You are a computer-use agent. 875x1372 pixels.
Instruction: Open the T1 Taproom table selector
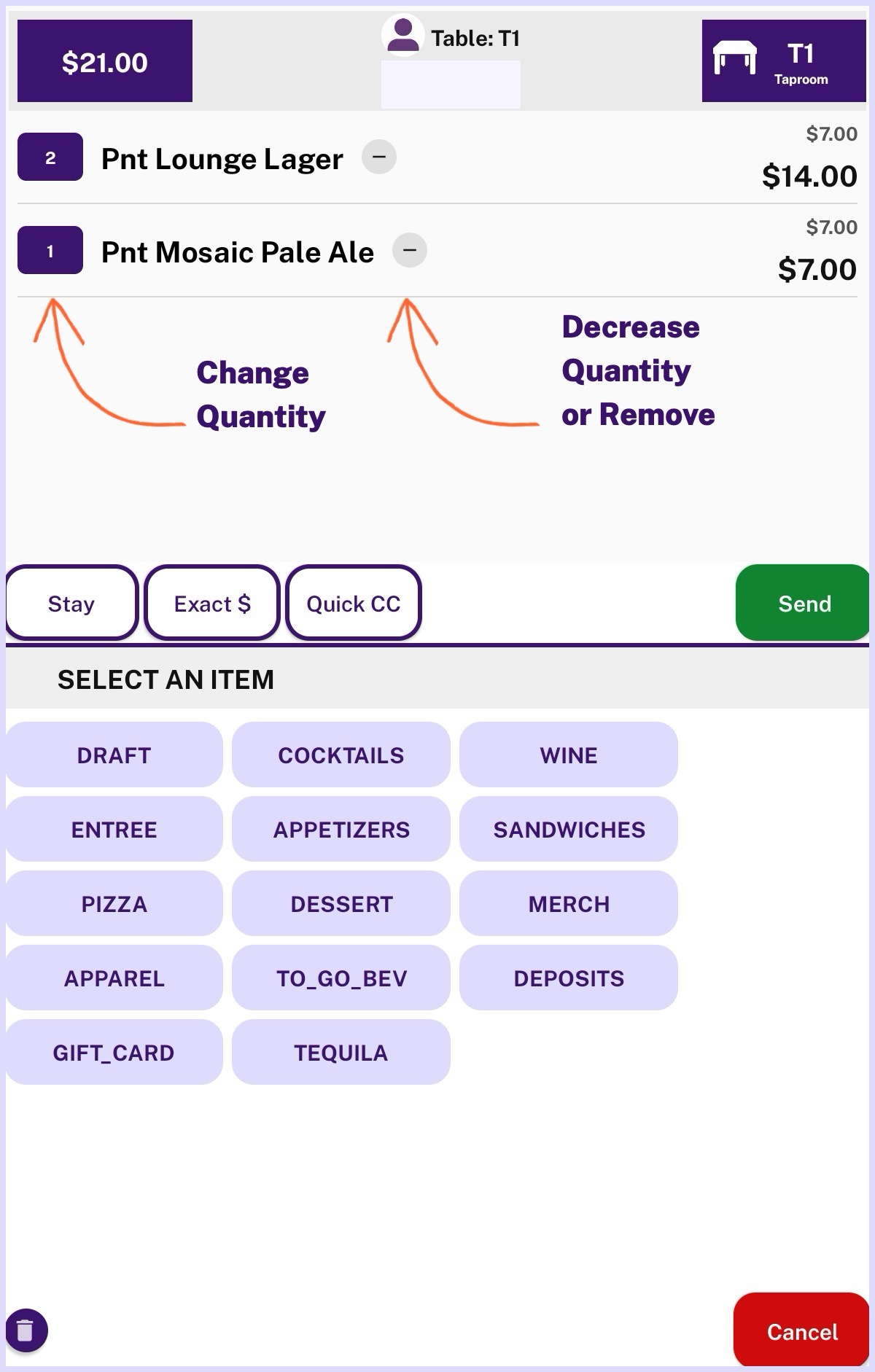pos(784,61)
